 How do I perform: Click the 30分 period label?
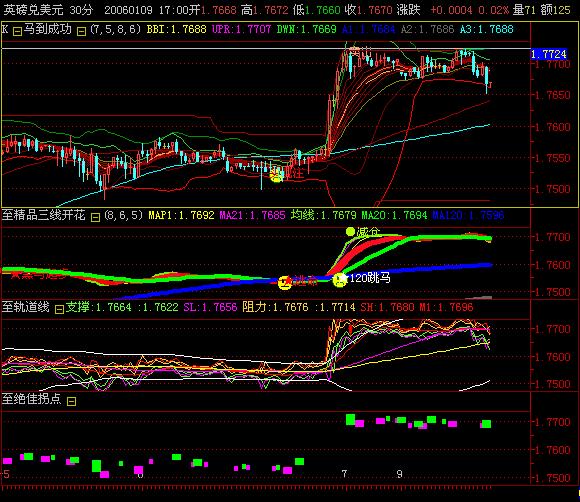click(x=81, y=10)
